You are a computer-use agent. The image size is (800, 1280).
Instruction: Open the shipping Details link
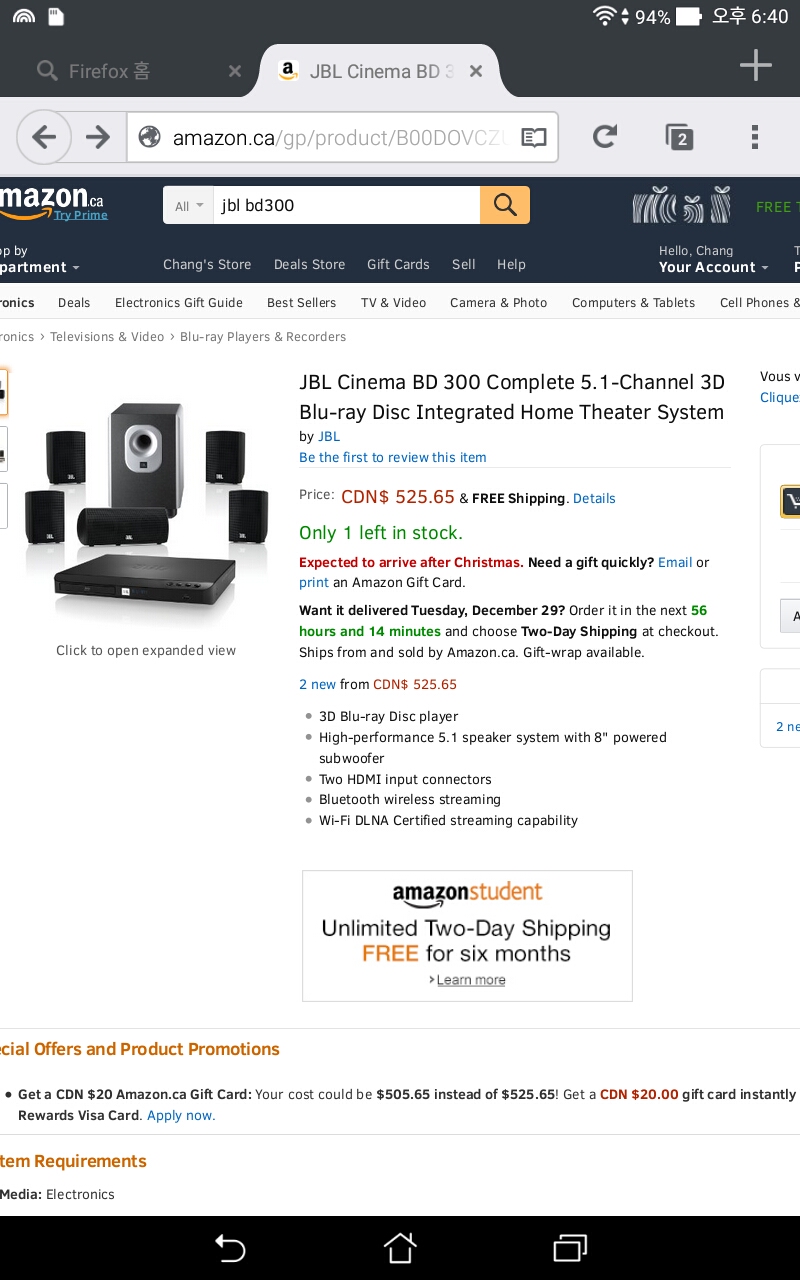point(594,498)
